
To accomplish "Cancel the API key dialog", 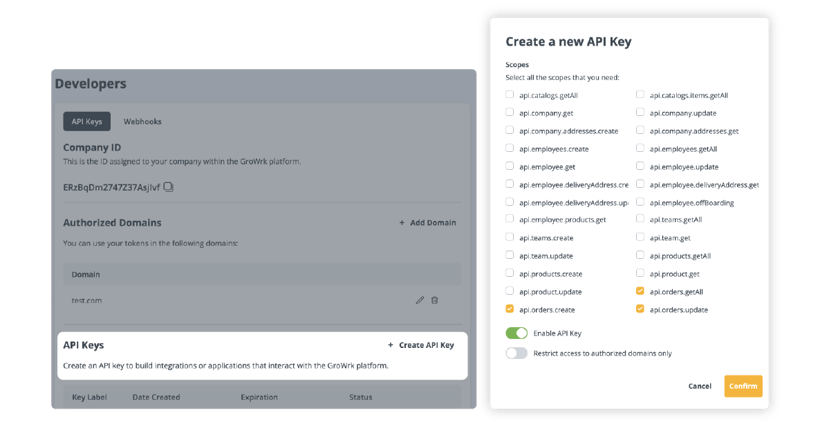I will tap(700, 386).
